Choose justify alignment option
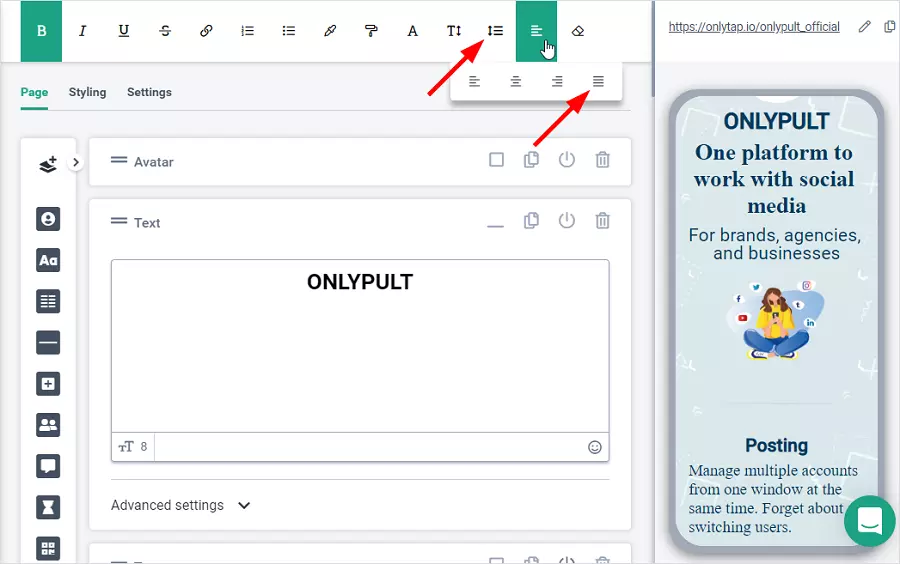The image size is (900, 564). pos(598,82)
